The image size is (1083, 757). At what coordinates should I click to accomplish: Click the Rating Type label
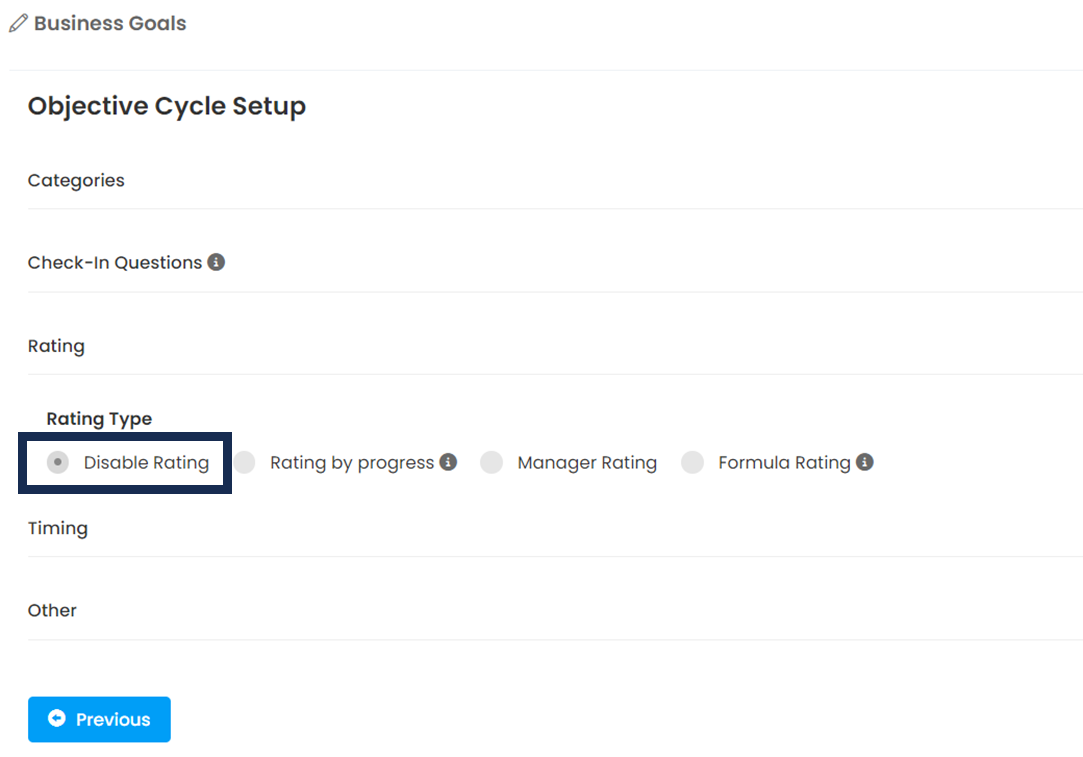[x=99, y=419]
